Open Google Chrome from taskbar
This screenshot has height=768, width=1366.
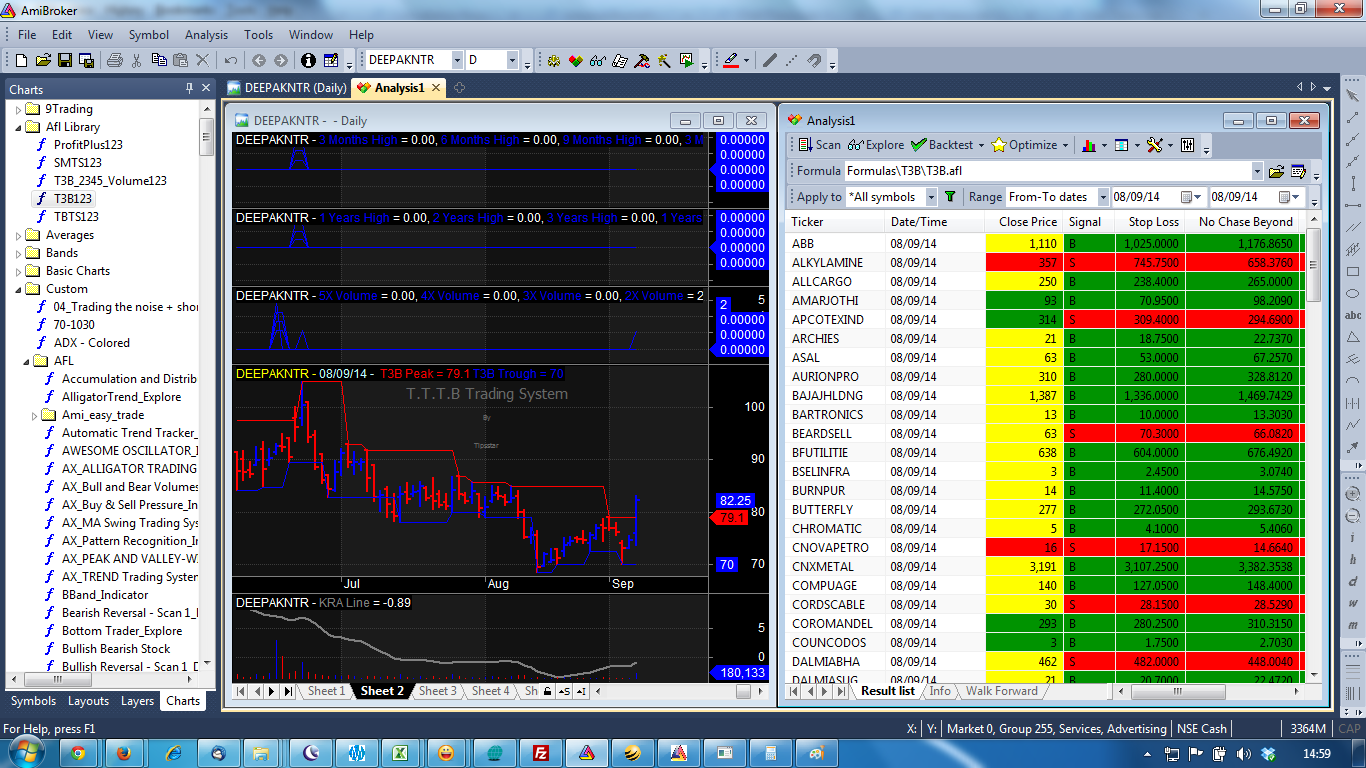pos(77,752)
